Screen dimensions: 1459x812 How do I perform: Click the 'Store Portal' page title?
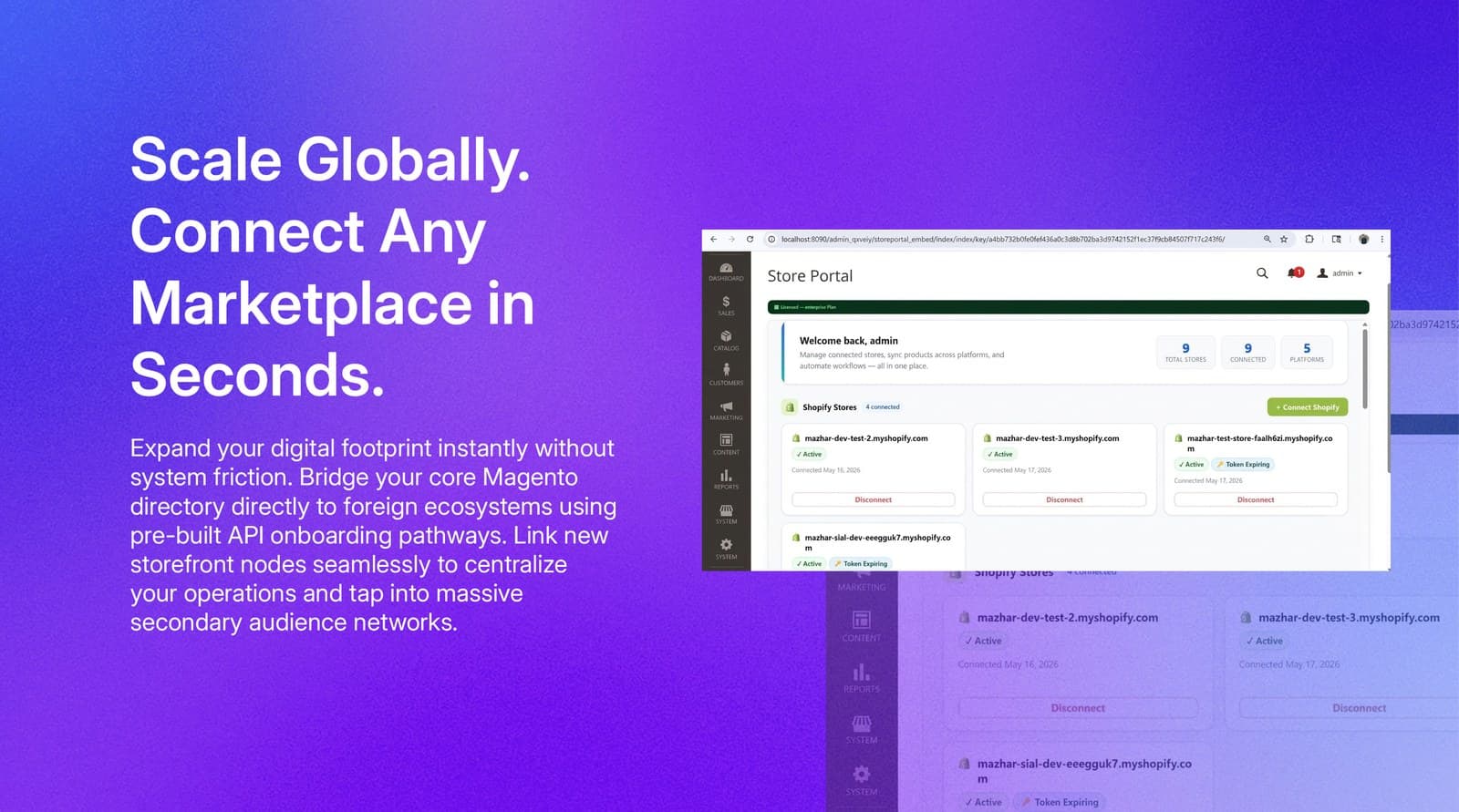tap(810, 276)
